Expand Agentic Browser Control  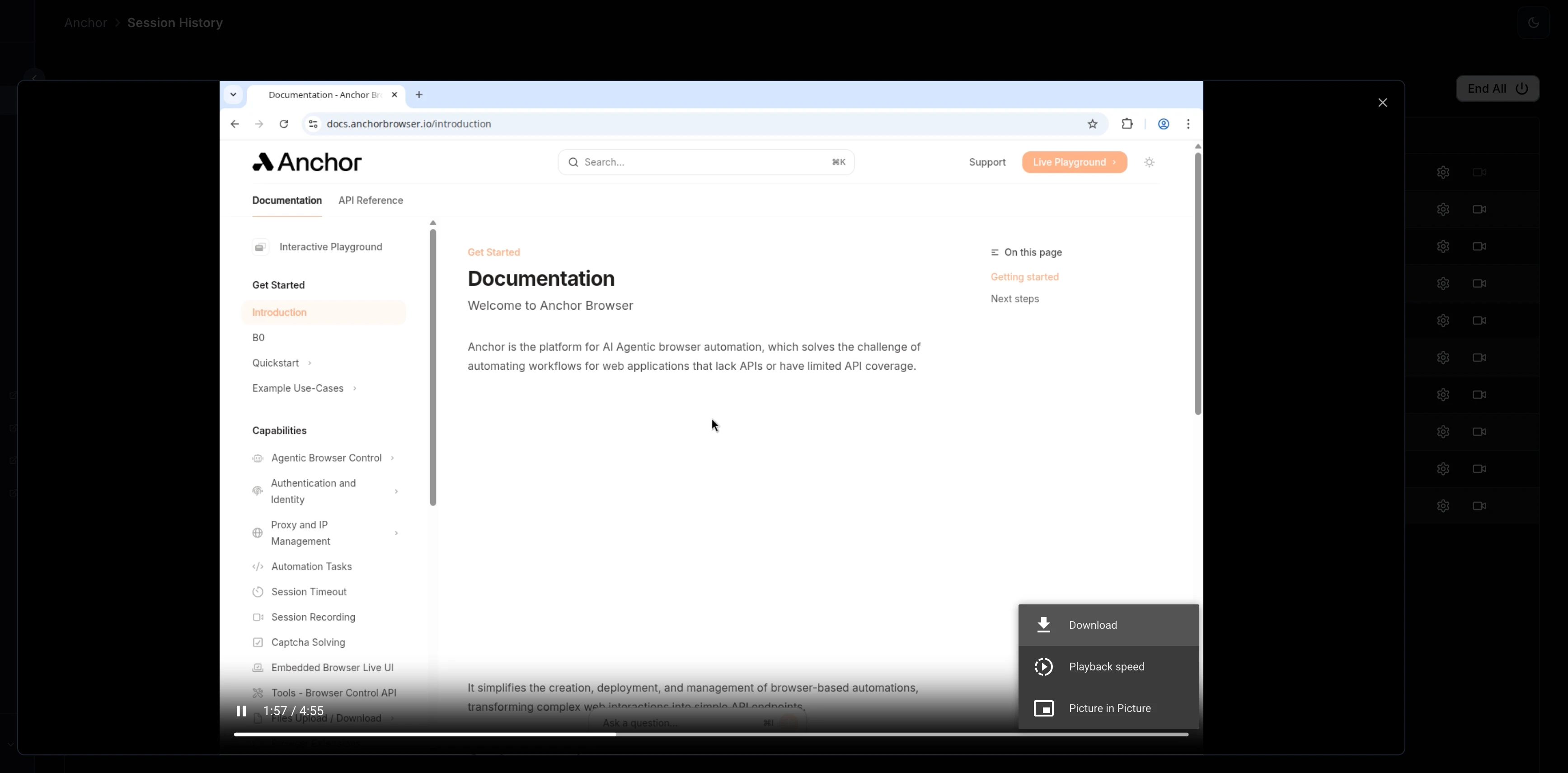[x=326, y=457]
